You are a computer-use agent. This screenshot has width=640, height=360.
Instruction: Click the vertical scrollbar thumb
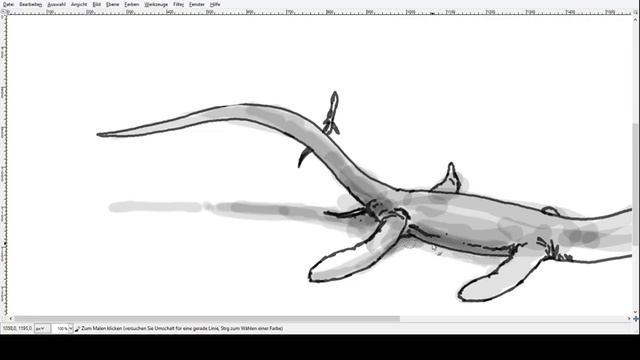tap(636, 184)
